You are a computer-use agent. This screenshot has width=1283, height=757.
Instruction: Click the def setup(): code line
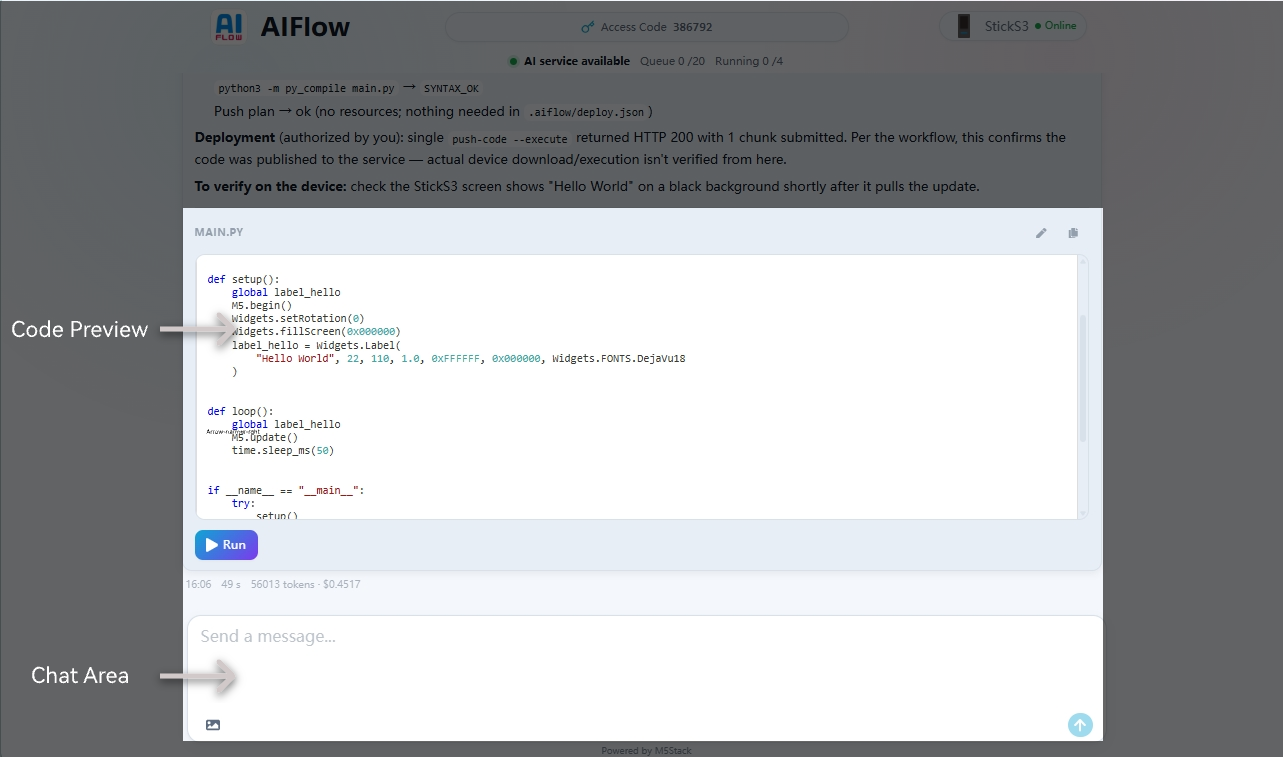click(244, 280)
